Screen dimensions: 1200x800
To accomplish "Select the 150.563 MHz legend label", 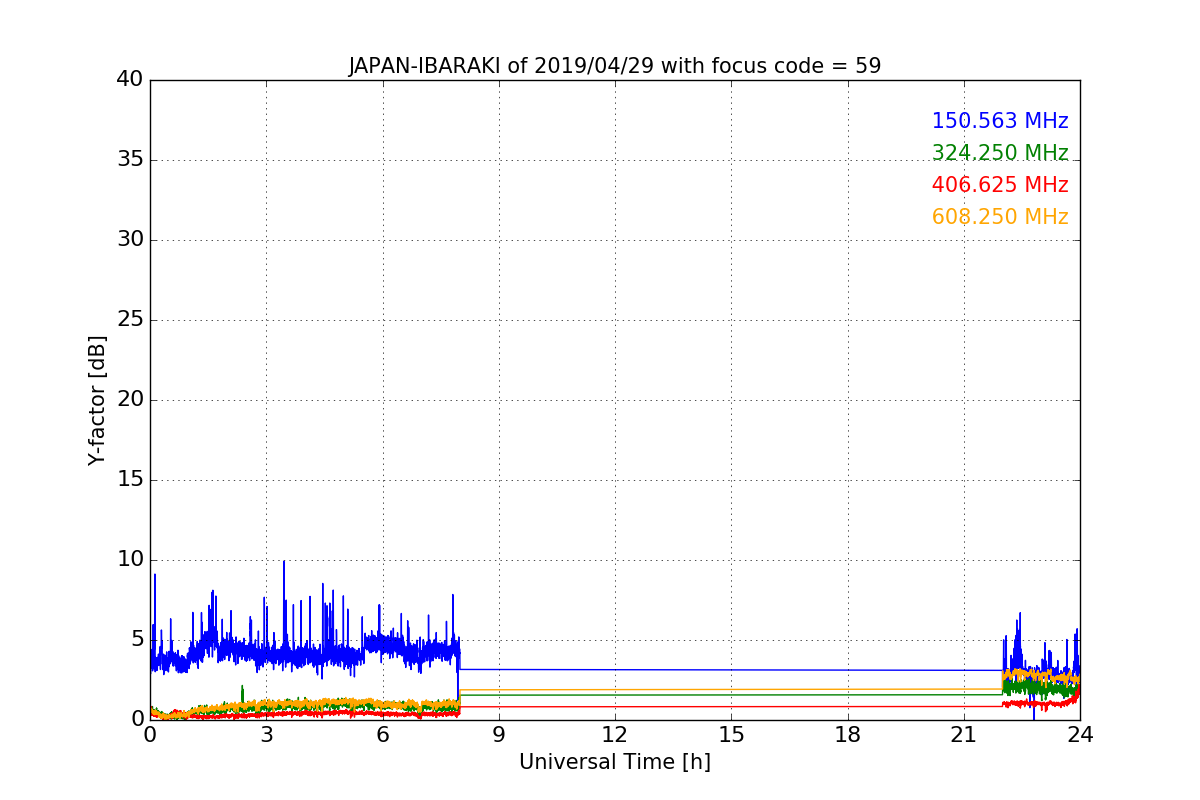I will pyautogui.click(x=1000, y=121).
